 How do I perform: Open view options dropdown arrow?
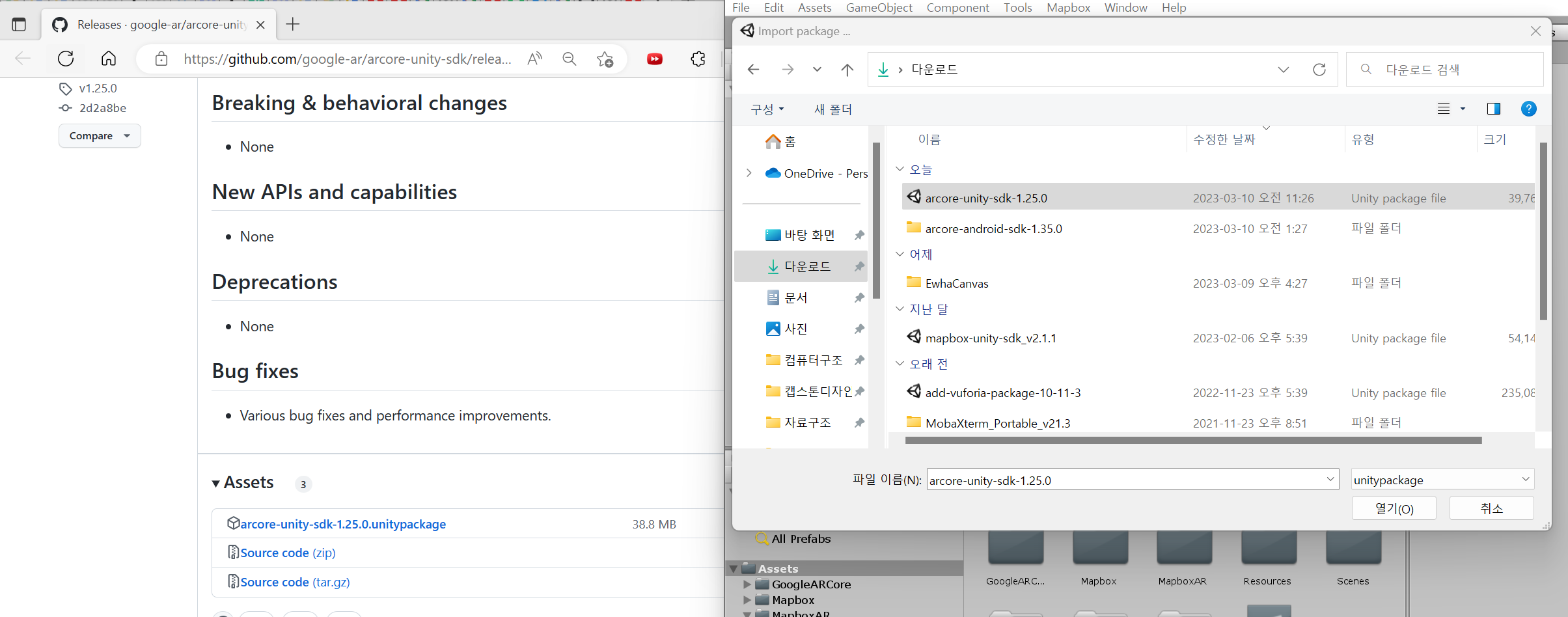coord(1463,109)
